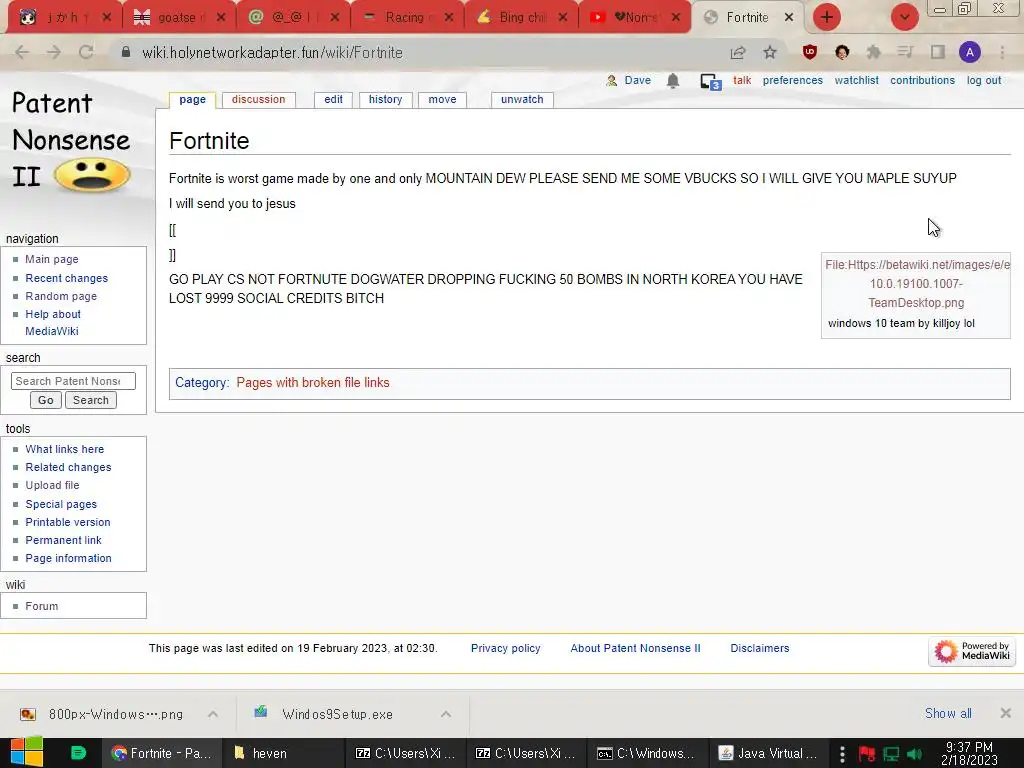
Task: Go to Main page in navigation
Action: pyautogui.click(x=52, y=259)
